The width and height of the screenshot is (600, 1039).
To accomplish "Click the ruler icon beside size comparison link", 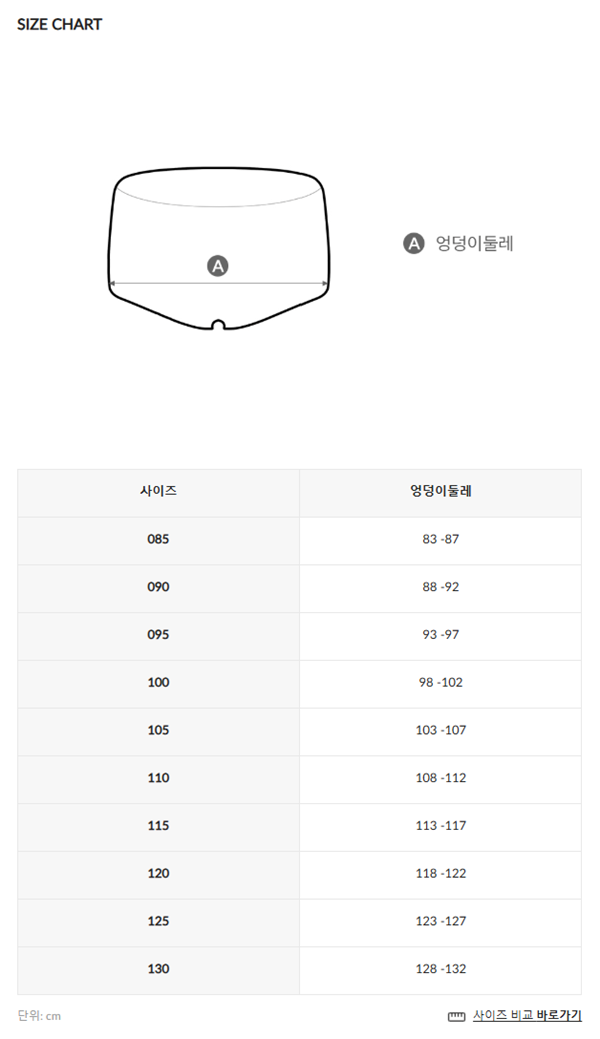I will pyautogui.click(x=456, y=1016).
